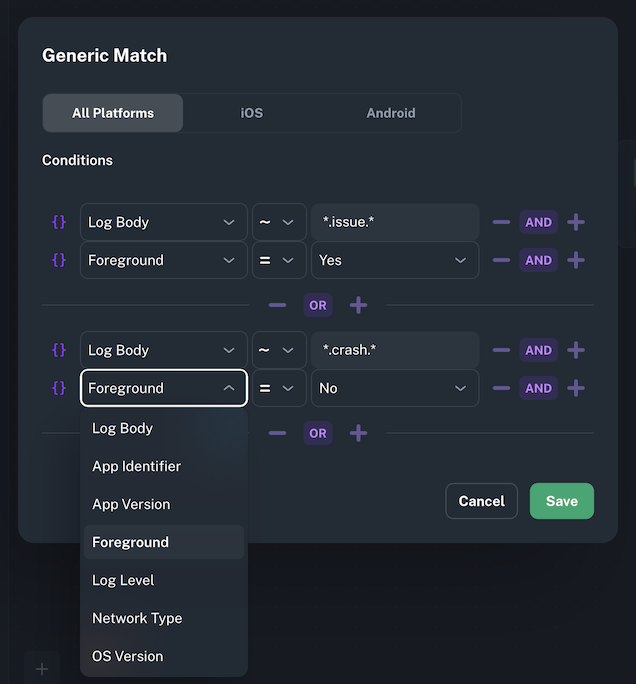Click the curly braces icon beside *.crash* row
Screen dimensions: 636x684
(x=59, y=350)
